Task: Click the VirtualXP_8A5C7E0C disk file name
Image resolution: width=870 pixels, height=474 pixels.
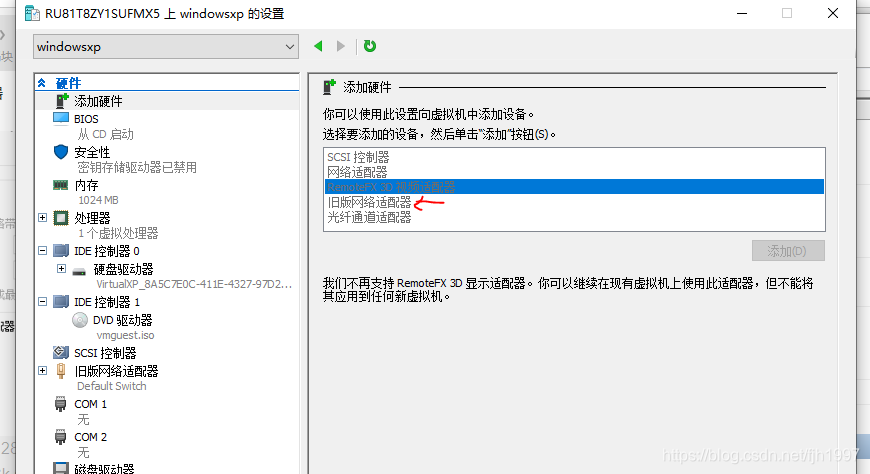Action: (x=194, y=284)
